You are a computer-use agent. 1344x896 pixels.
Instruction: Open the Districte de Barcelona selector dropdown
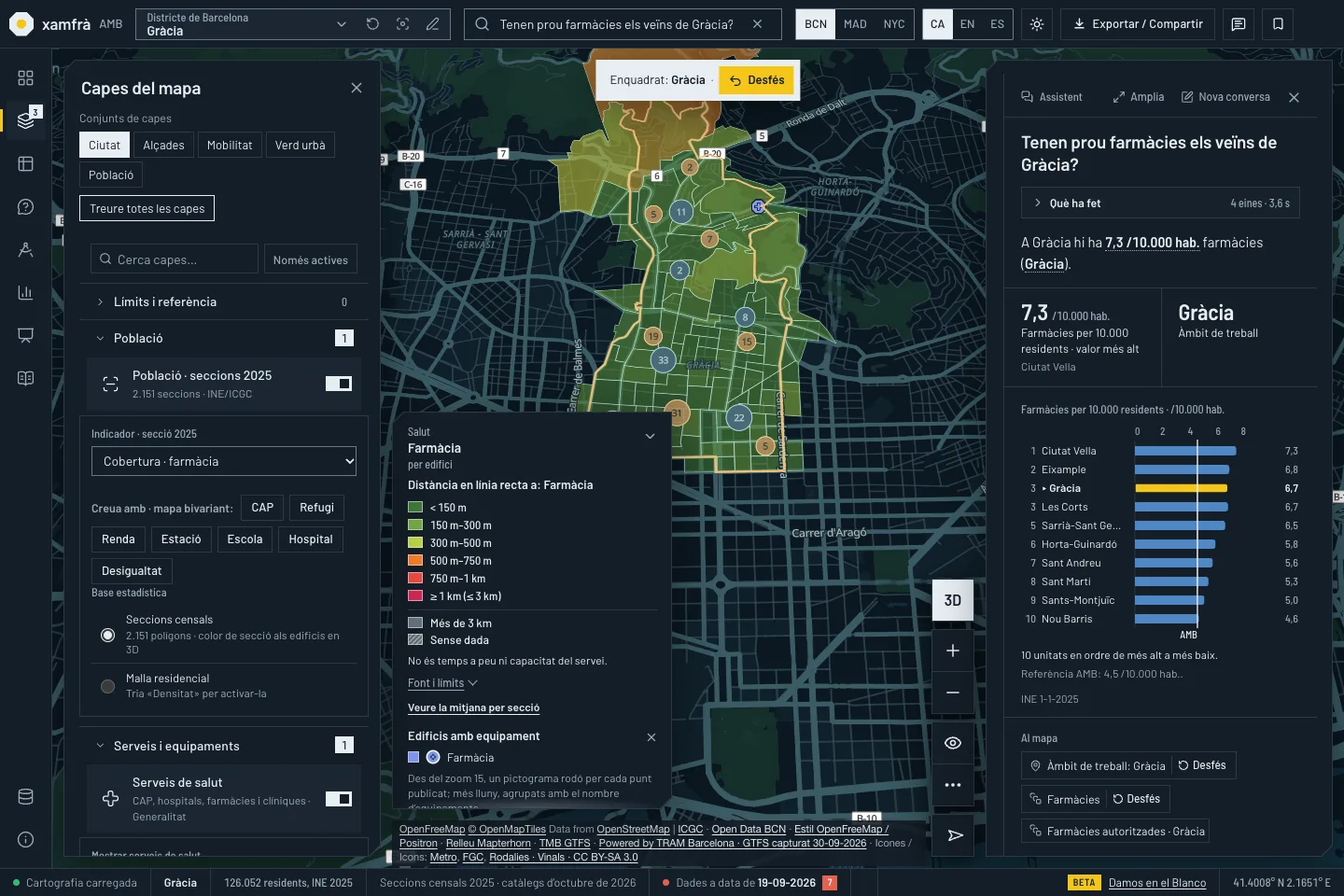[x=245, y=24]
